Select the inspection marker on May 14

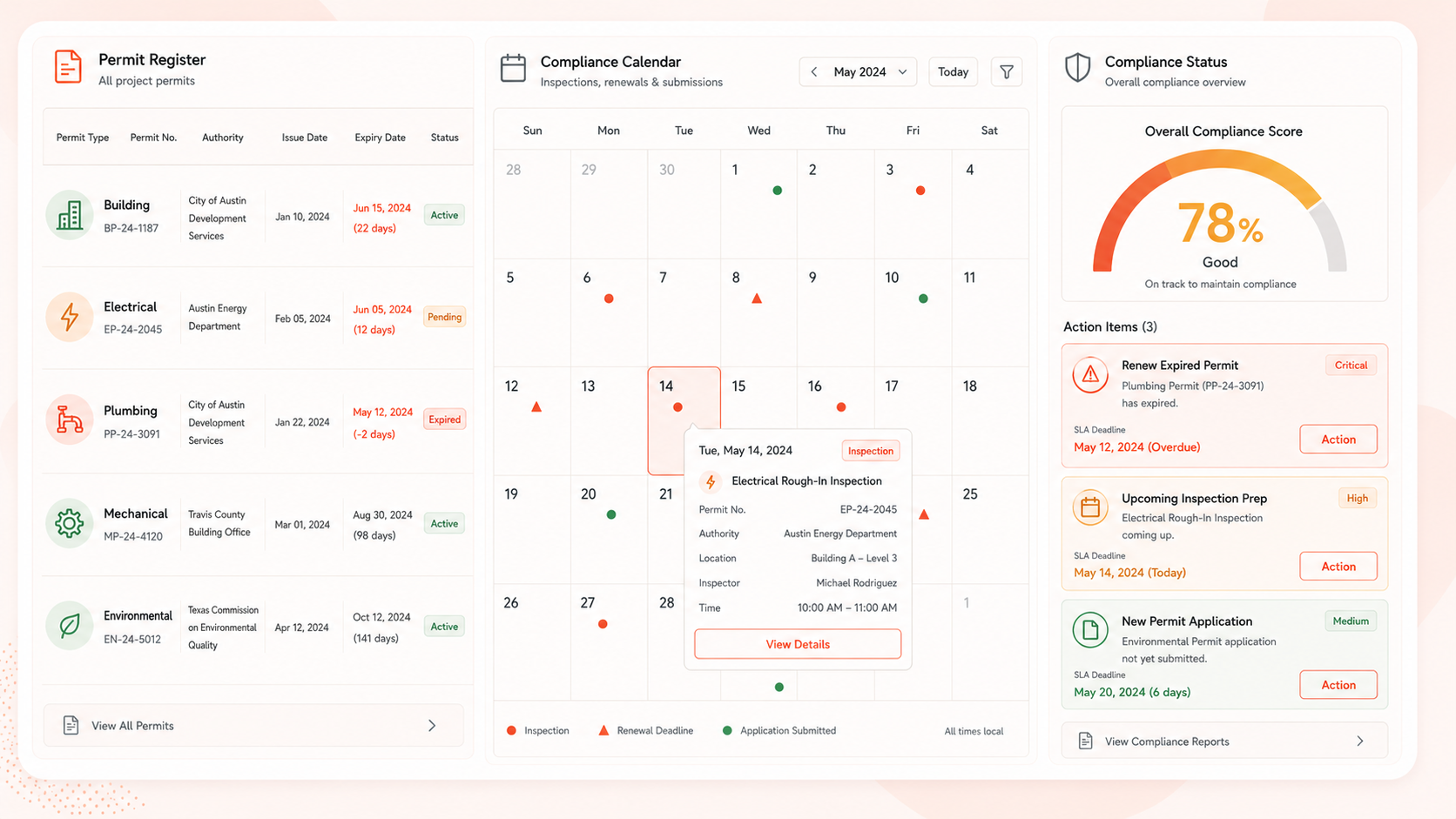pyautogui.click(x=677, y=407)
